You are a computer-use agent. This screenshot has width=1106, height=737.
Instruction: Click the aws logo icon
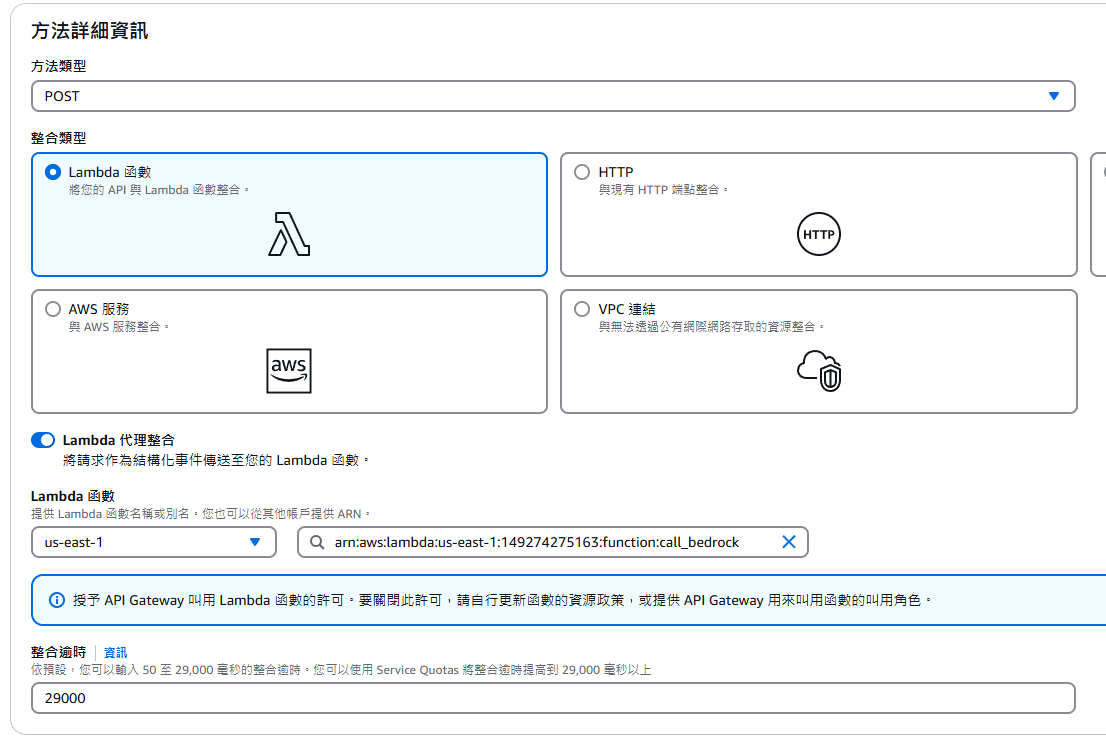click(289, 371)
